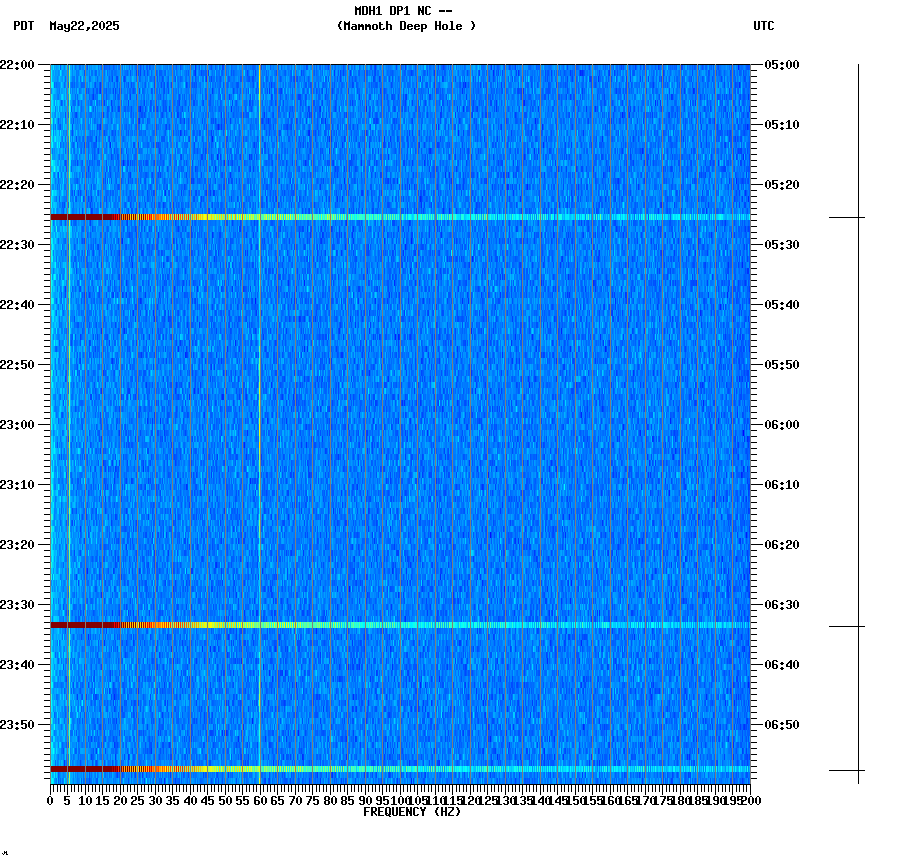Click the top-right tick mark
902x864 pixels.
pos(858,65)
